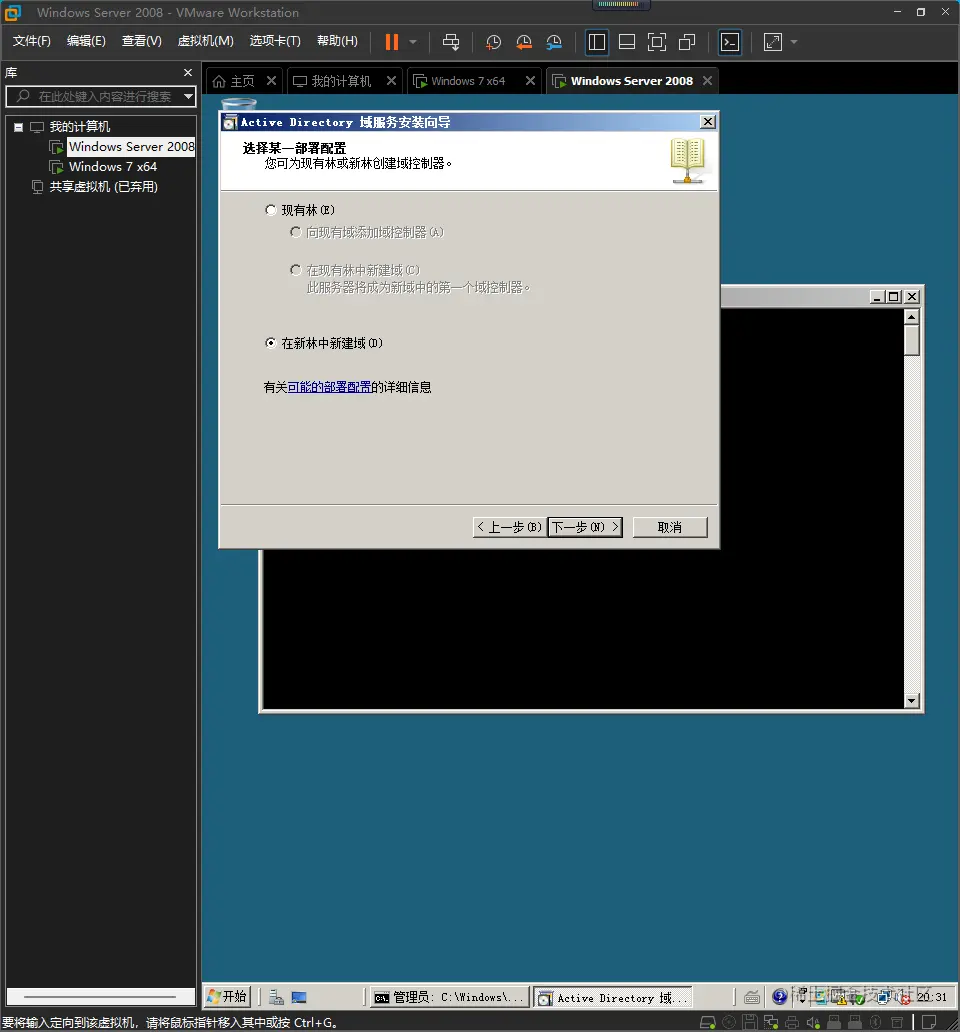The height and width of the screenshot is (1032, 960).
Task: Click the guest tray help icon
Action: (x=780, y=997)
